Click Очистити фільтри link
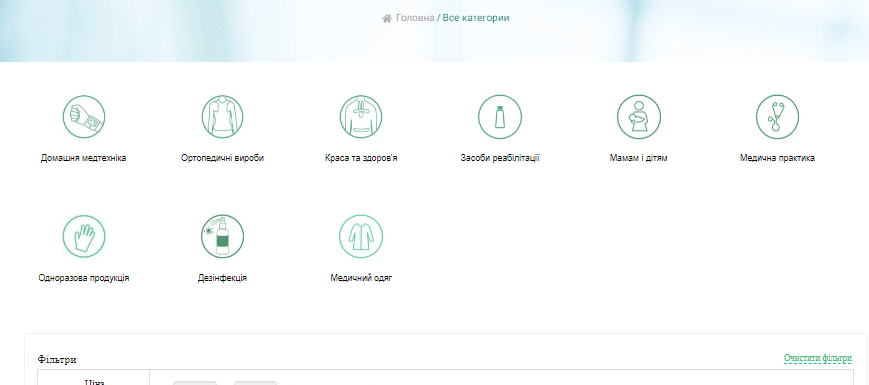This screenshot has height=385, width=869. click(x=817, y=358)
